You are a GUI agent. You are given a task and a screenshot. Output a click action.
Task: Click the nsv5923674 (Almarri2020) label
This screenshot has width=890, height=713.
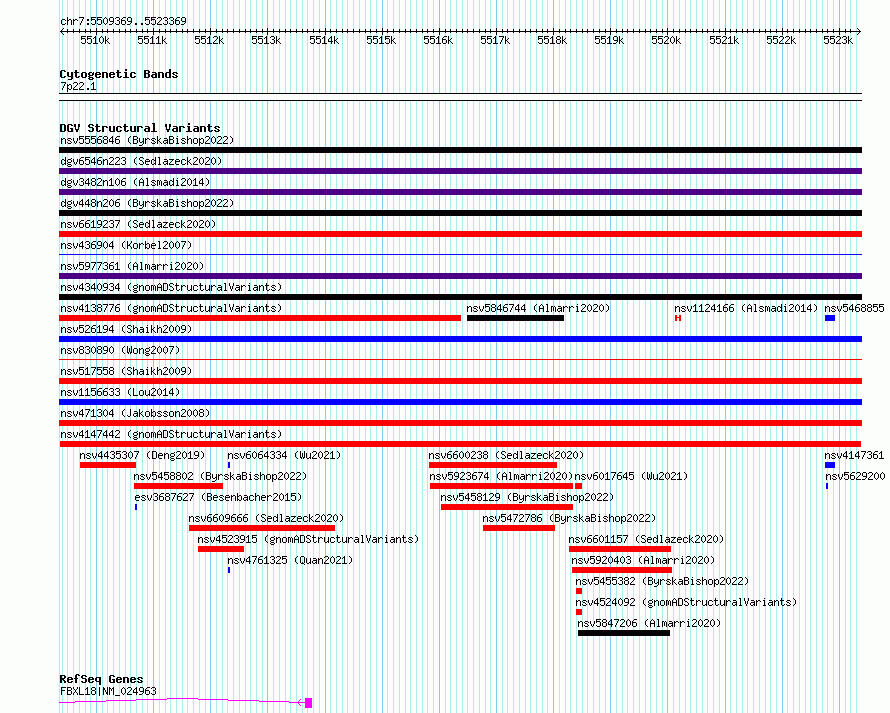[x=501, y=476]
